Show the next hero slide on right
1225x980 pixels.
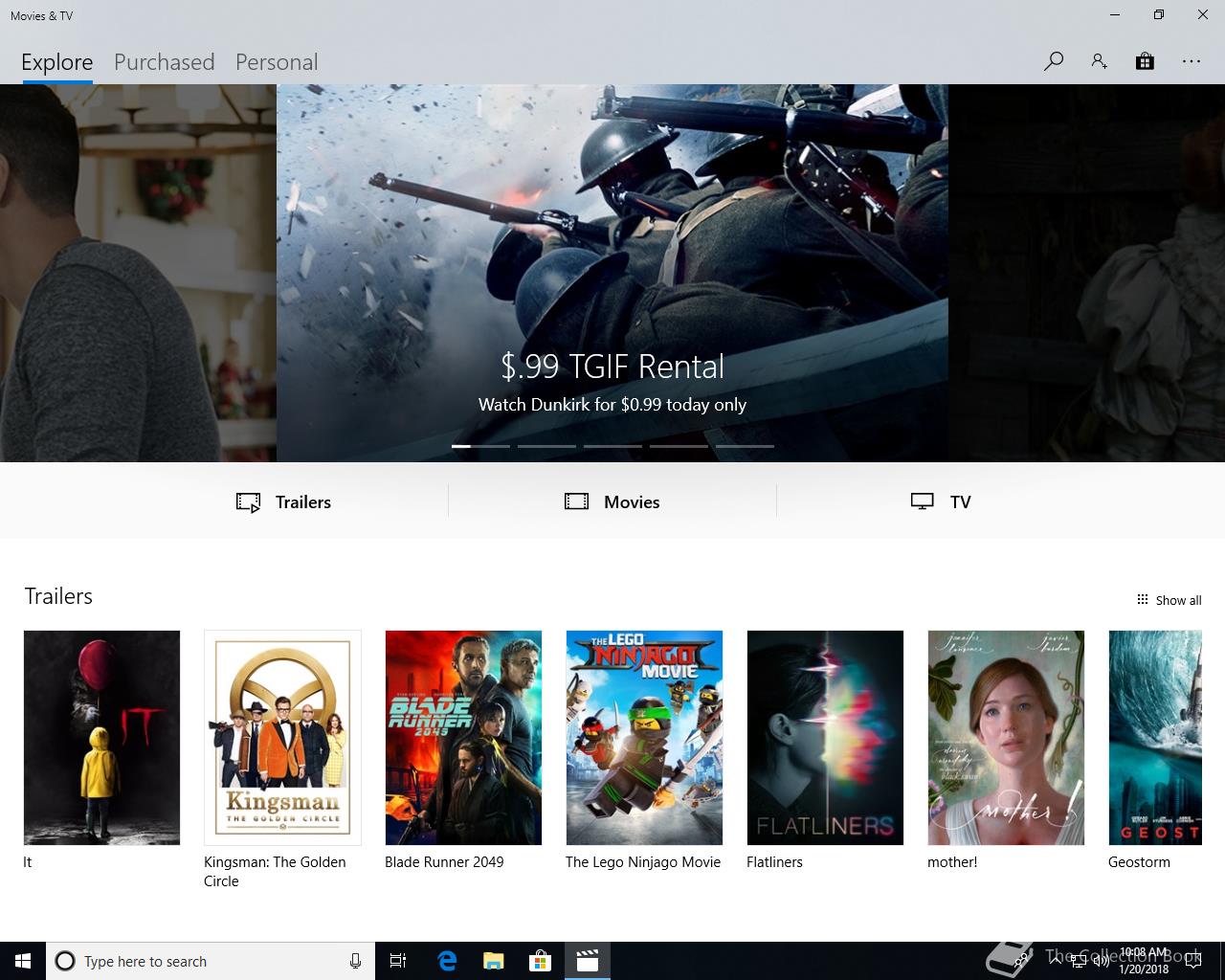(x=1086, y=273)
